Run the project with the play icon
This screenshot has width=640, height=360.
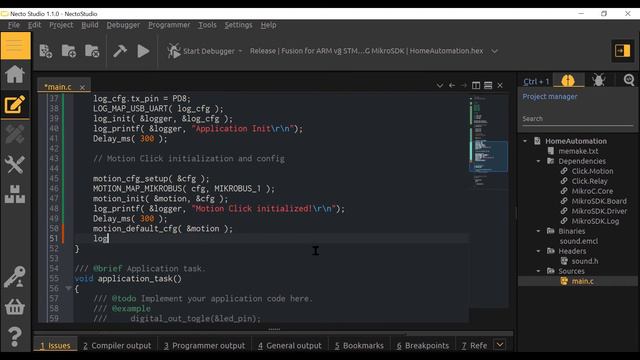[x=143, y=51]
